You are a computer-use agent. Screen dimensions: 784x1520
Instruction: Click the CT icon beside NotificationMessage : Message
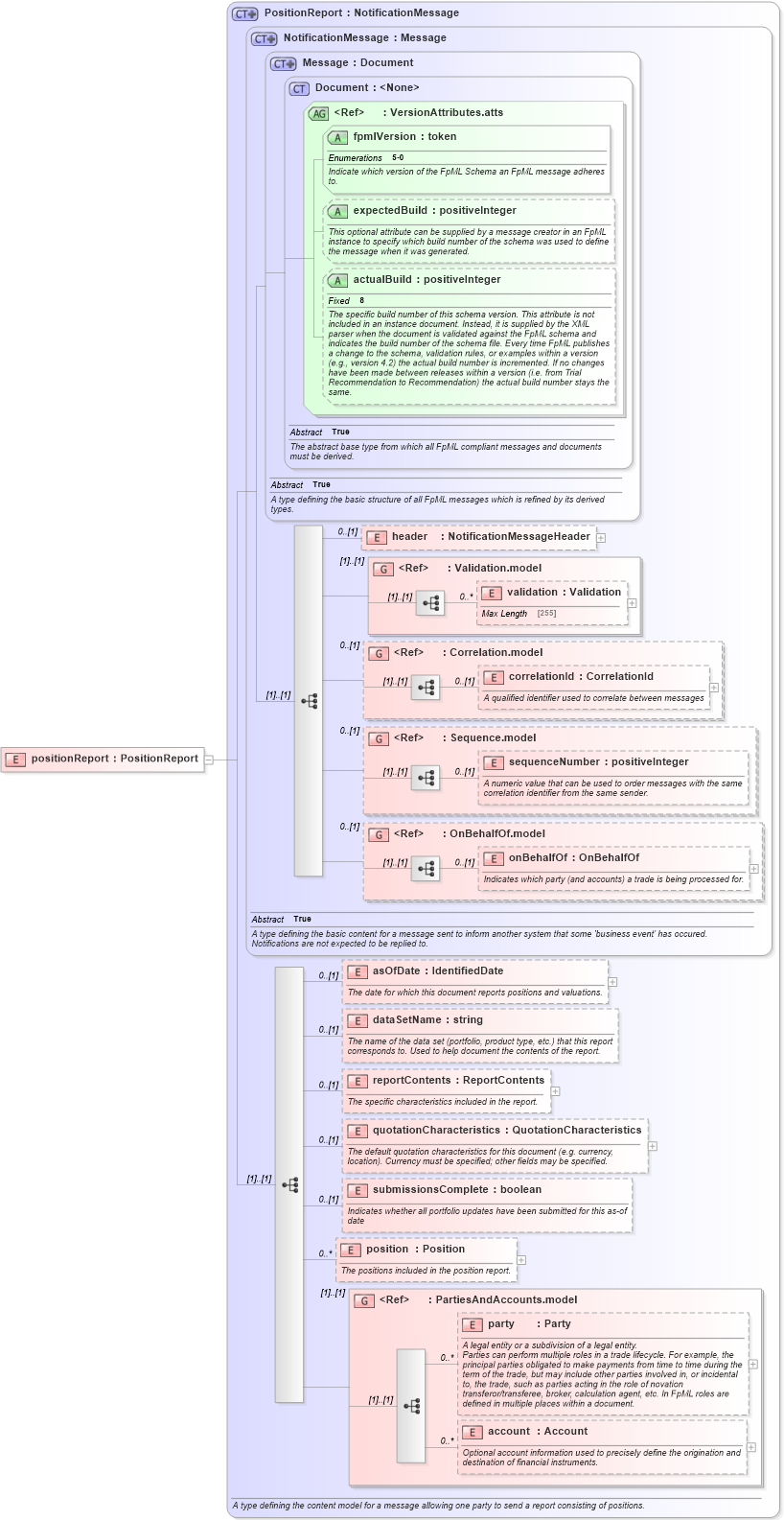[265, 38]
